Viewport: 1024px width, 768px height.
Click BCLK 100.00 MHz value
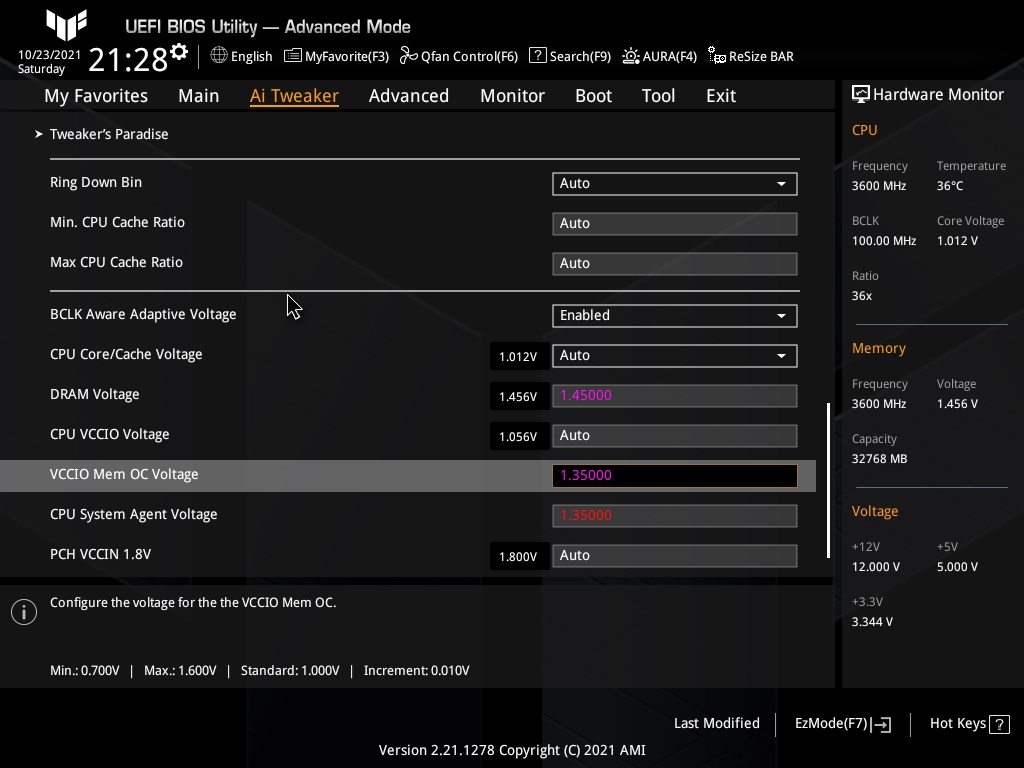coord(884,241)
